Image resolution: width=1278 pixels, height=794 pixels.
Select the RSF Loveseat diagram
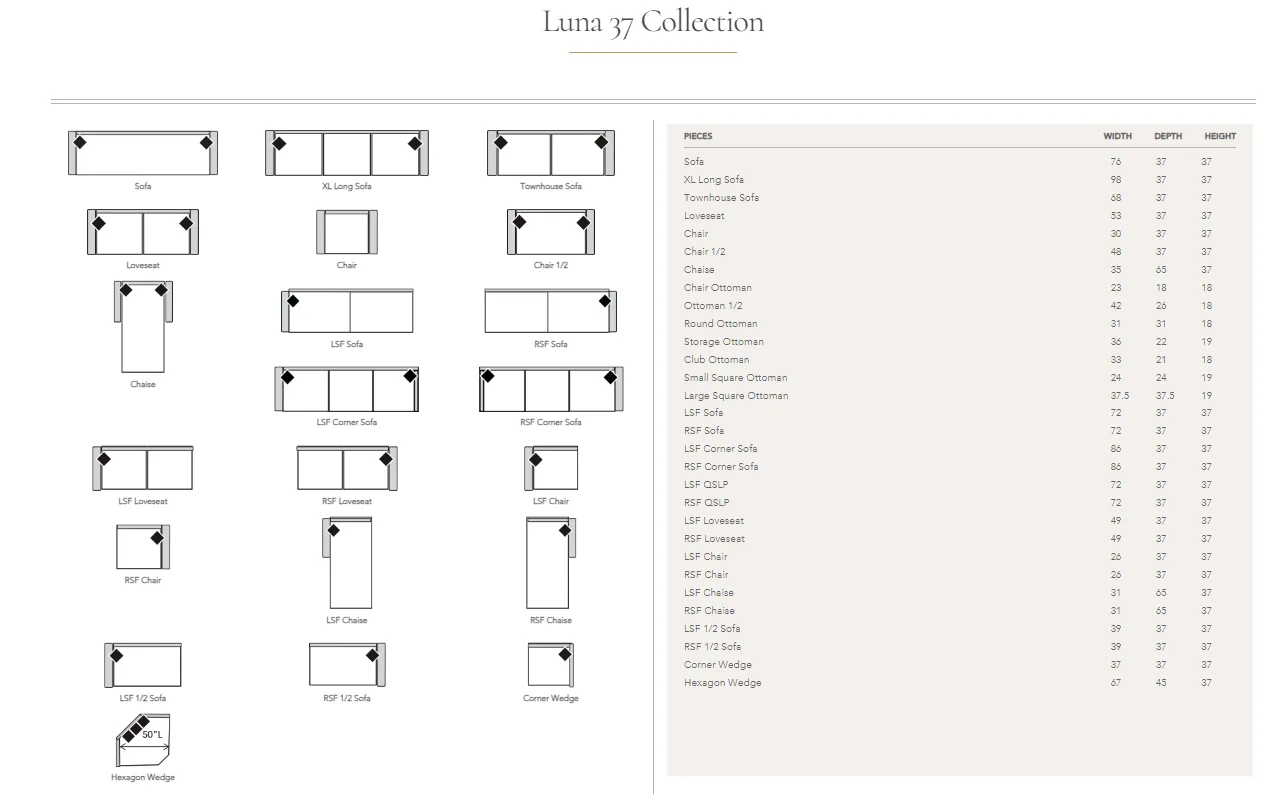(x=347, y=468)
